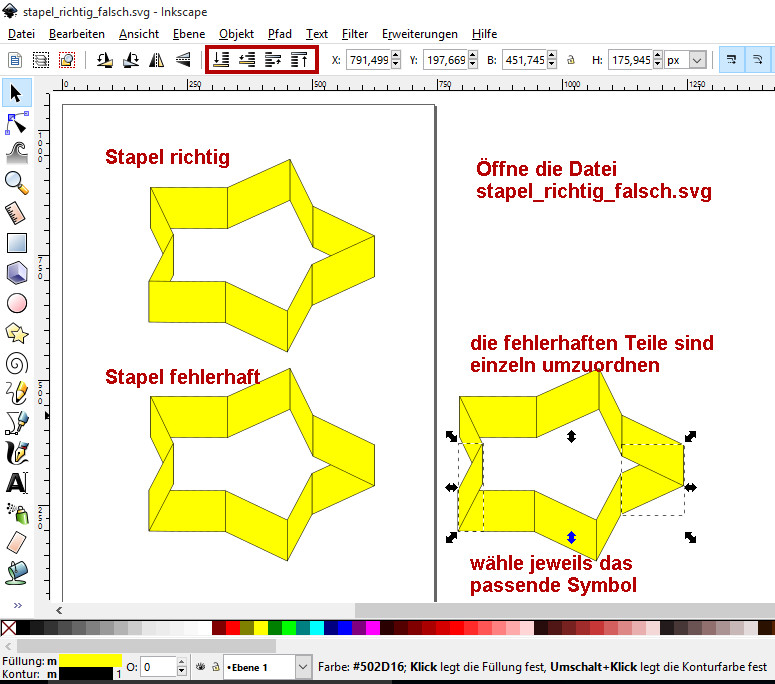Rotate selection 90° counter-clockwise
This screenshot has width=775, height=684.
click(x=104, y=60)
